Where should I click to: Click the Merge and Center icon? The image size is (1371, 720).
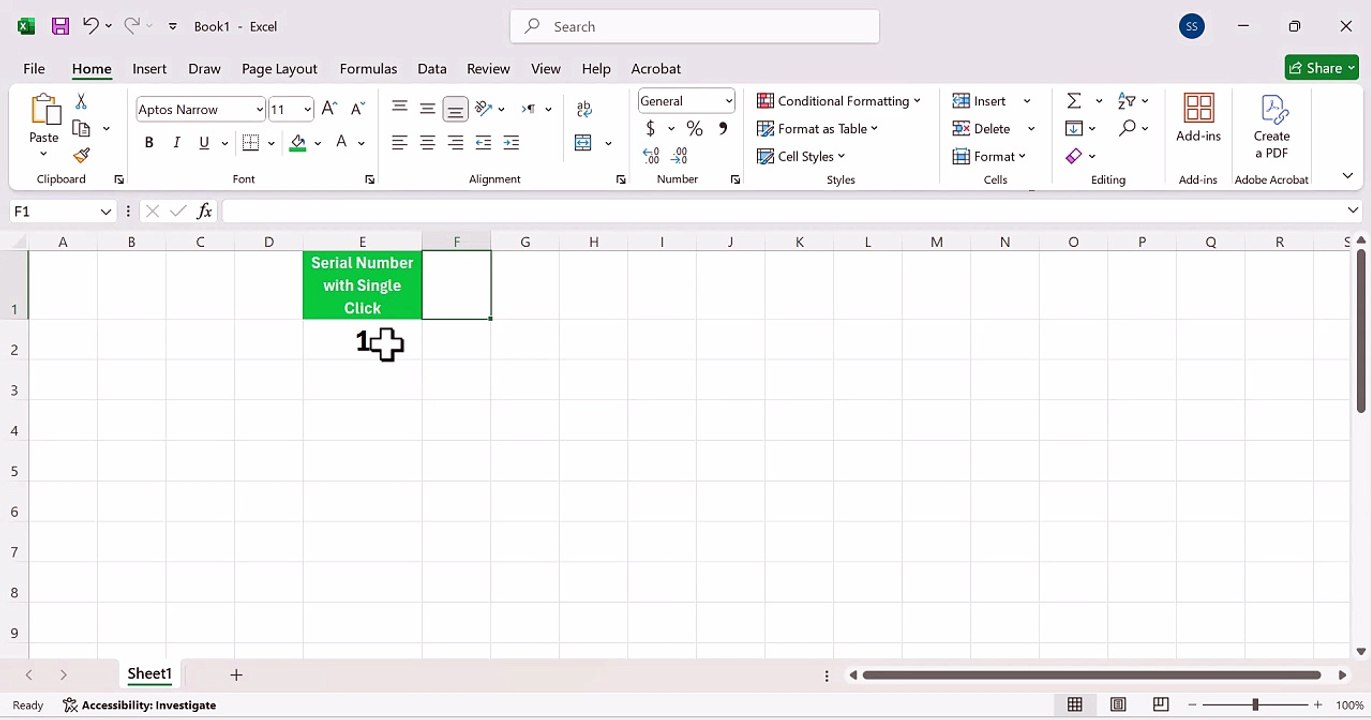tap(583, 143)
